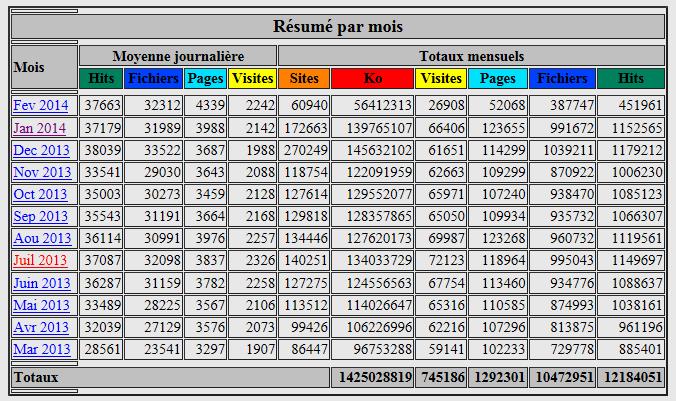
Task: Click daily visits cell 2168 for Sep 2013
Action: (x=252, y=216)
